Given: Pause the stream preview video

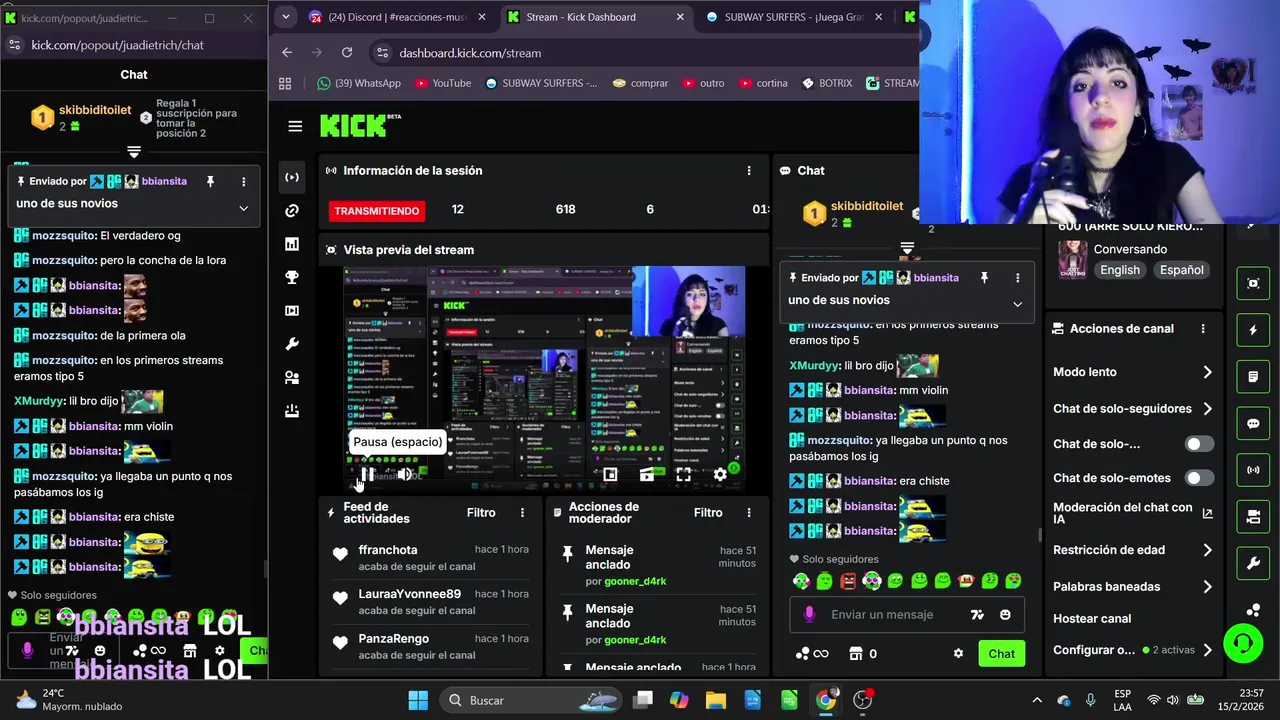Looking at the screenshot, I should pyautogui.click(x=367, y=475).
